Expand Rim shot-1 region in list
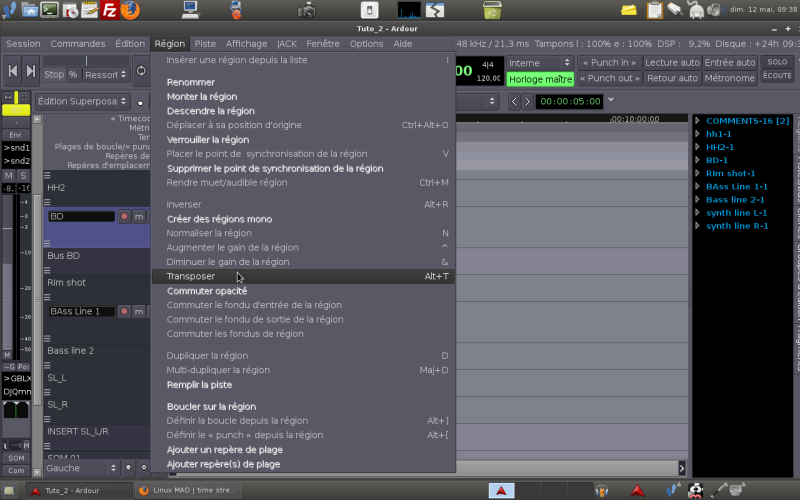The height and width of the screenshot is (500, 800). [x=697, y=173]
